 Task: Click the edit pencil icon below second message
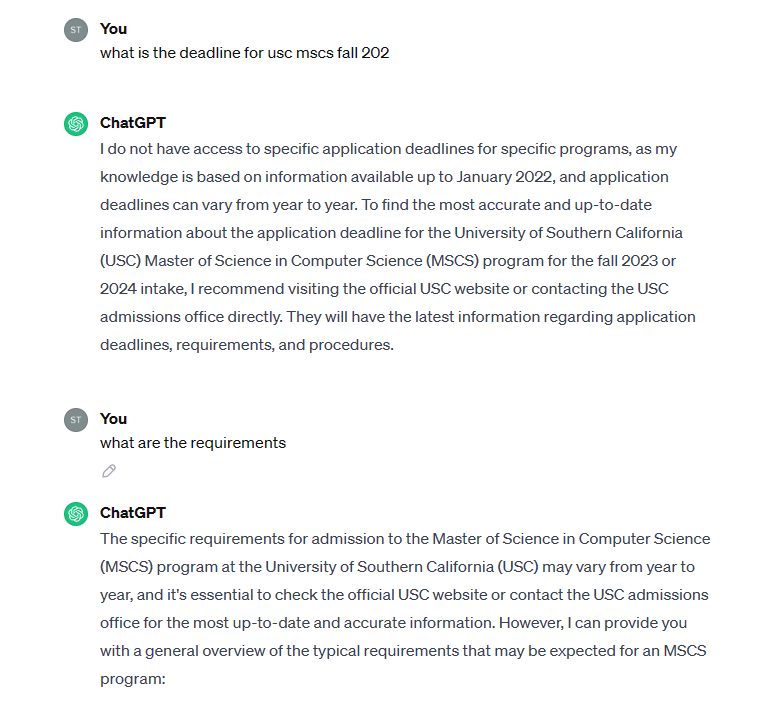pyautogui.click(x=109, y=471)
